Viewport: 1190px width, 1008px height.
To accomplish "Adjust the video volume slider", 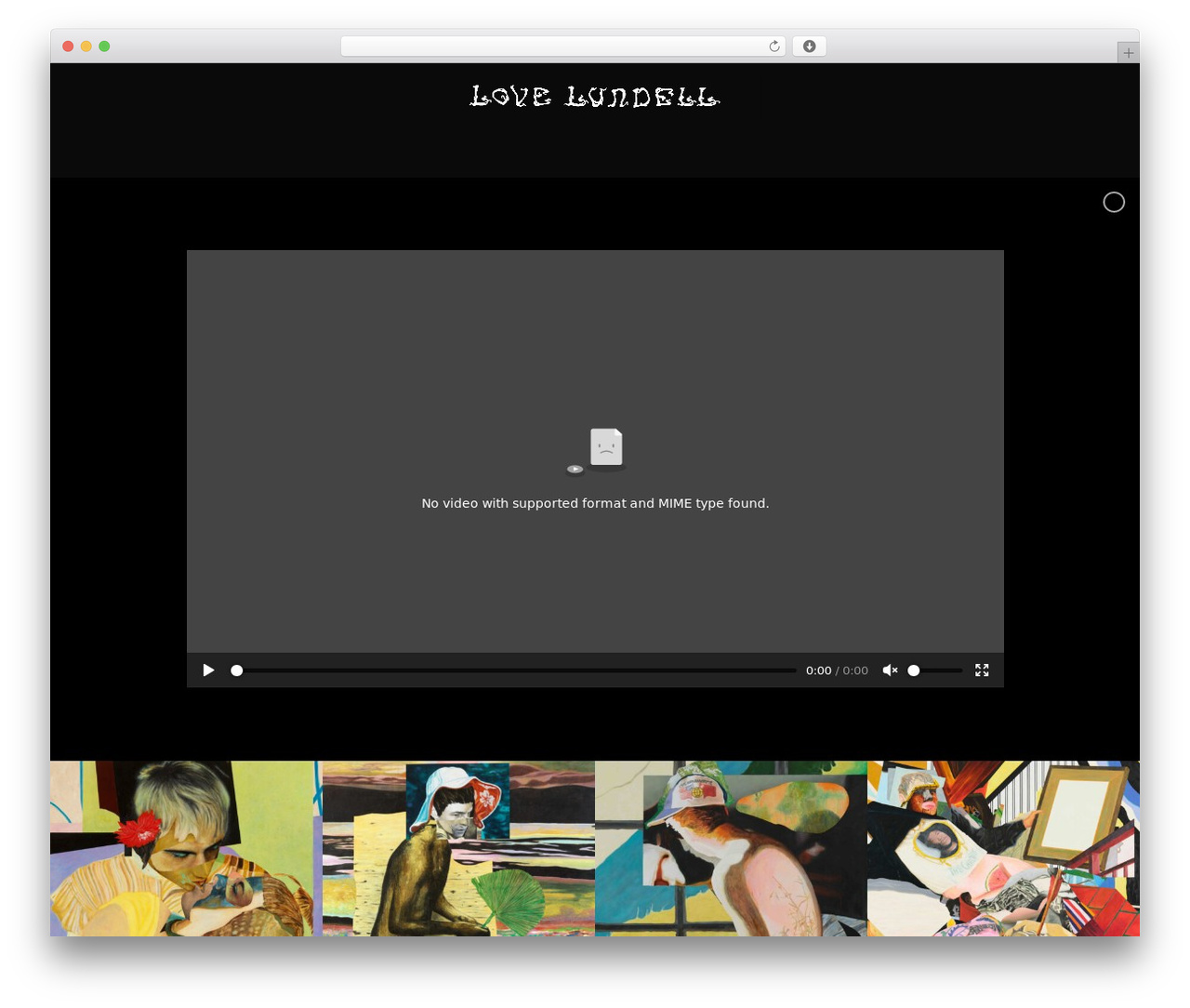I will click(935, 670).
